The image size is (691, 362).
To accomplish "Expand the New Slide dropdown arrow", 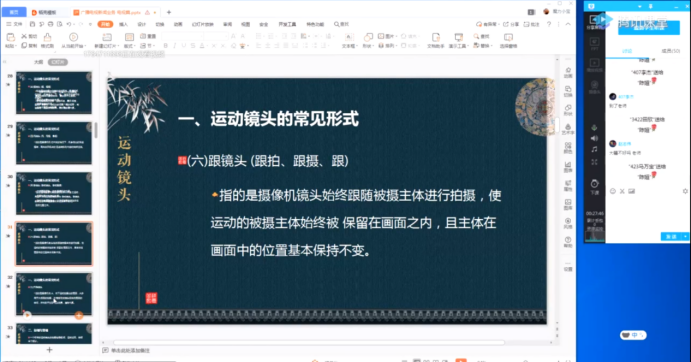I will tap(117, 46).
